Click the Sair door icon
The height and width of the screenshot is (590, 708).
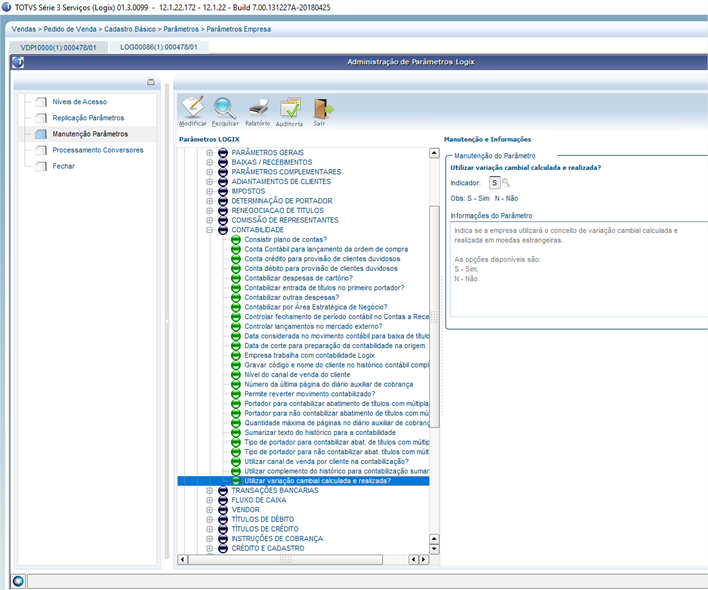pyautogui.click(x=323, y=108)
